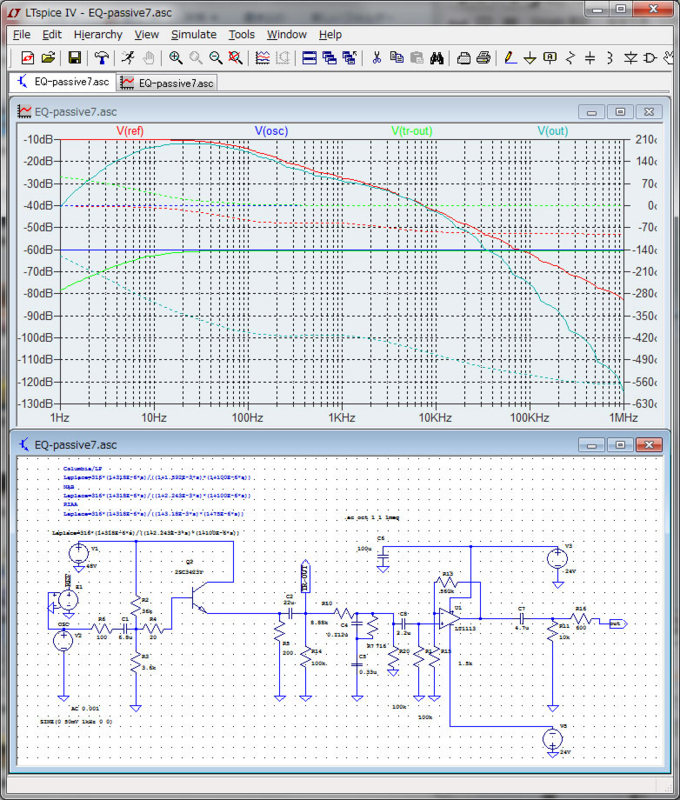Click the Columbia/LP comment text
This screenshot has width=680, height=800.
pos(83,468)
